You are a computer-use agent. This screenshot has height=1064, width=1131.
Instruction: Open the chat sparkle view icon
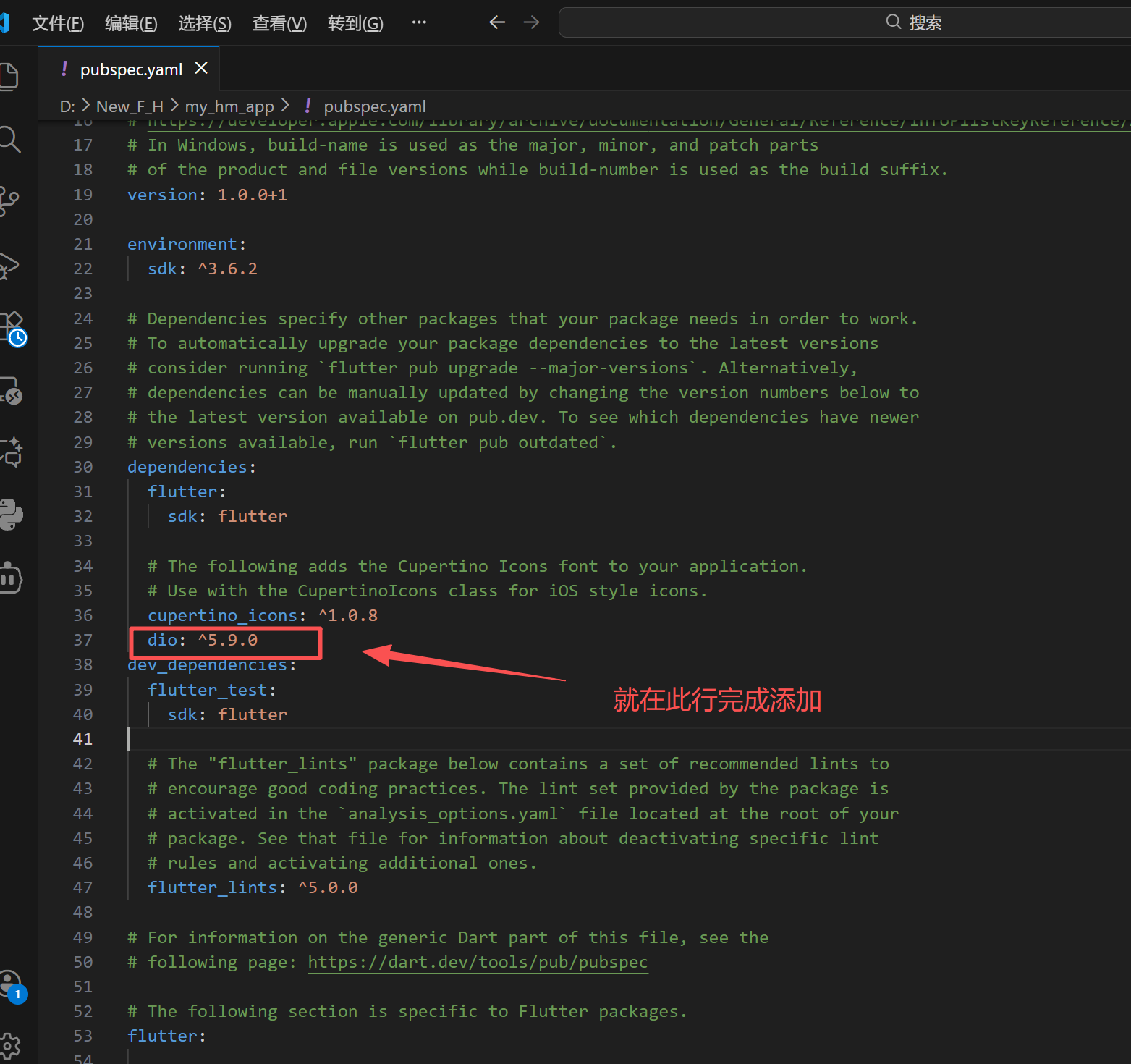click(x=10, y=452)
